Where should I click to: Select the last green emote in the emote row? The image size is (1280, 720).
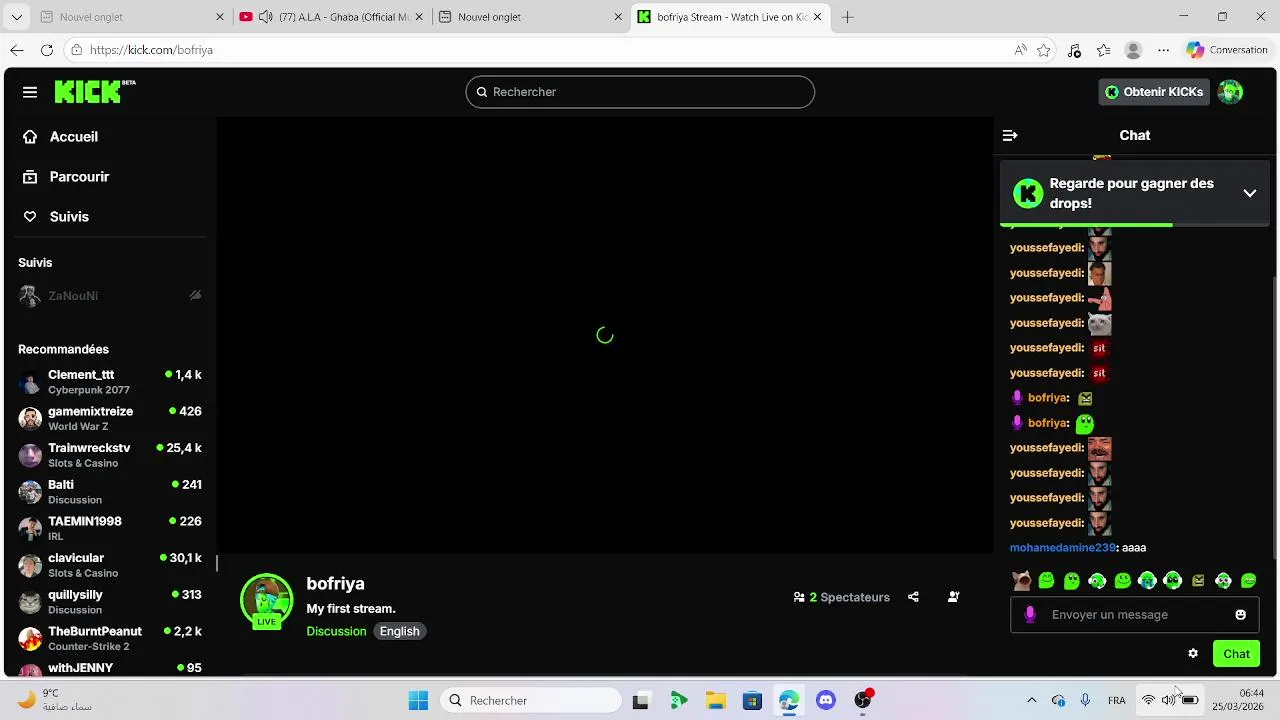click(x=1248, y=580)
